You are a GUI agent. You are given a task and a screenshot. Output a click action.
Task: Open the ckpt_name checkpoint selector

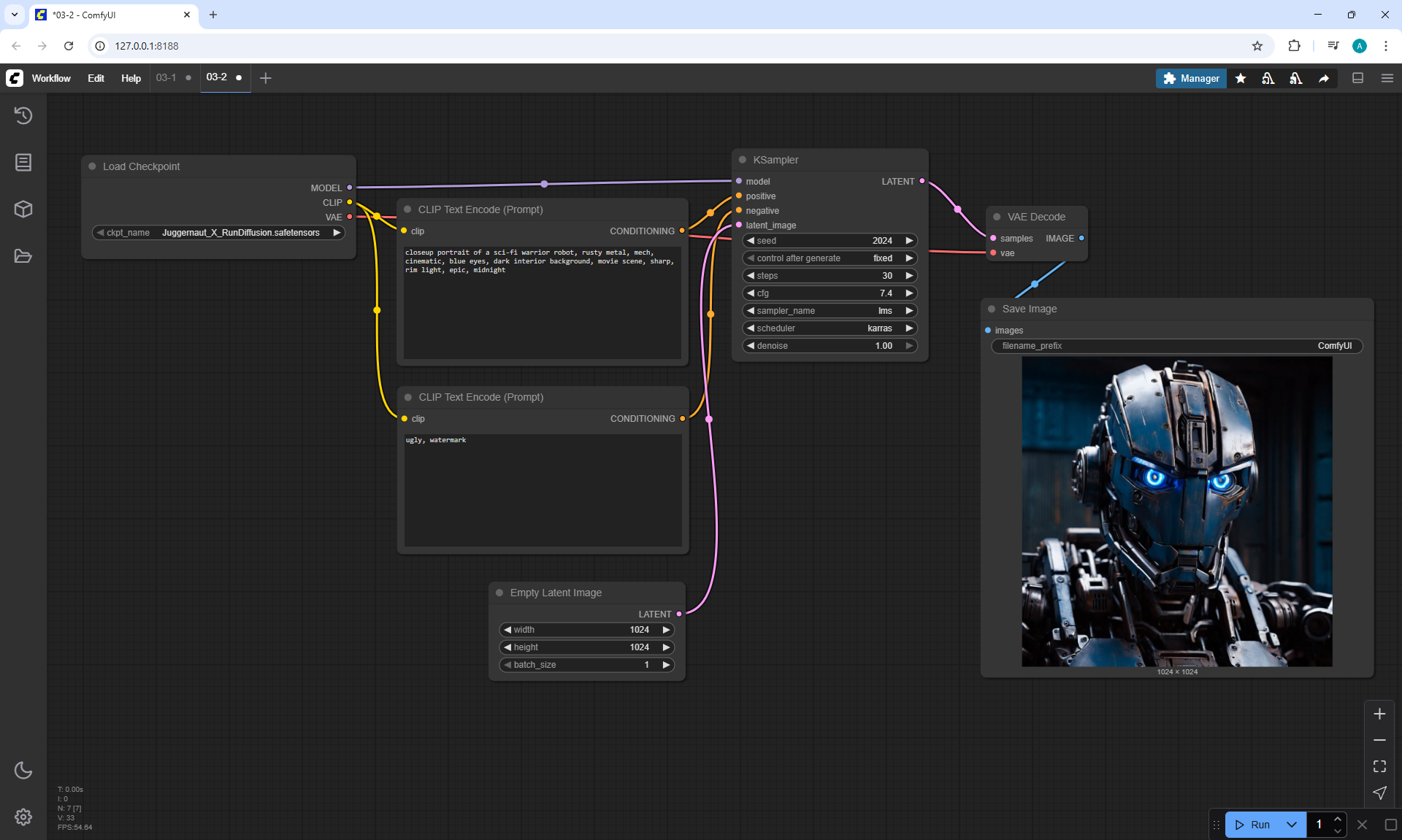pyautogui.click(x=218, y=233)
